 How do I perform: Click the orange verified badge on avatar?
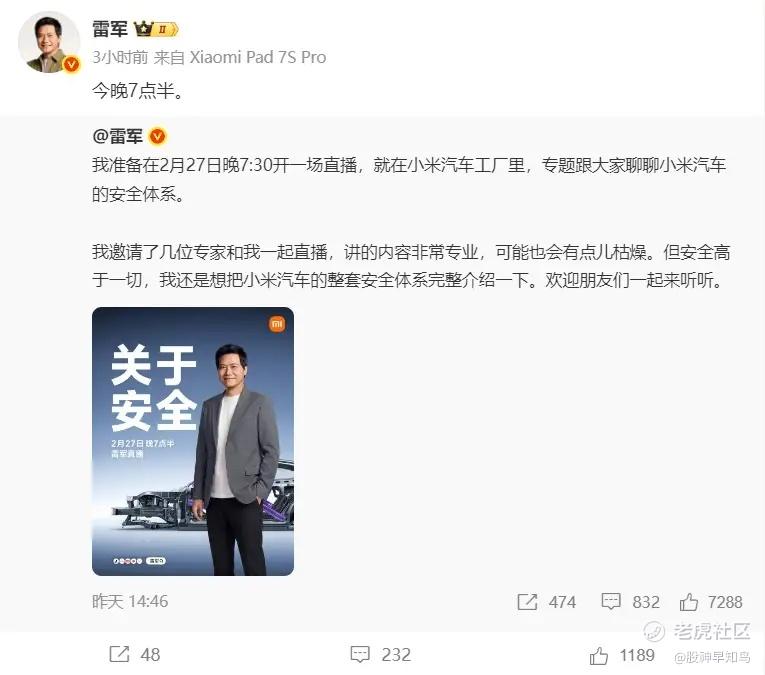coord(72,64)
